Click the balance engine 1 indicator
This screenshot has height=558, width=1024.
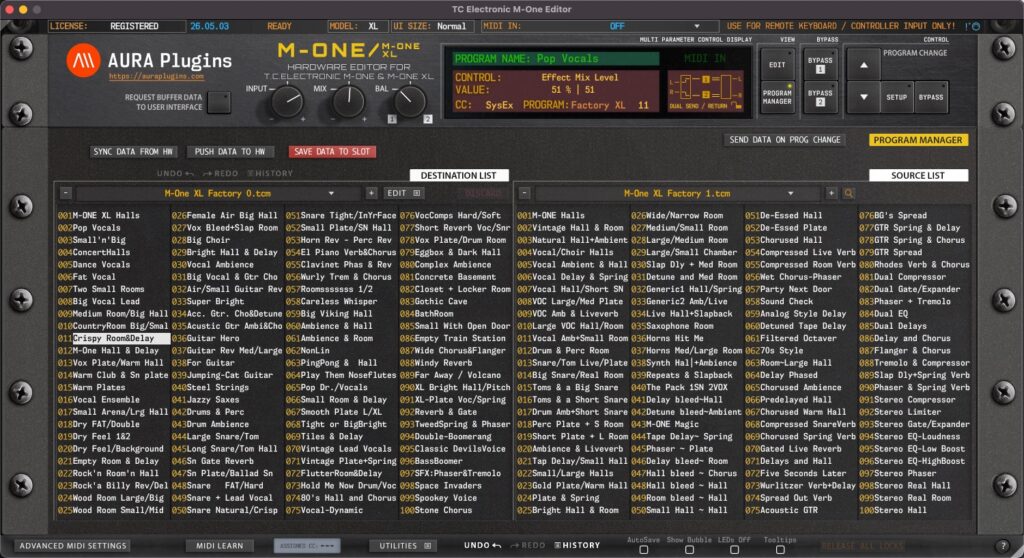(x=392, y=119)
